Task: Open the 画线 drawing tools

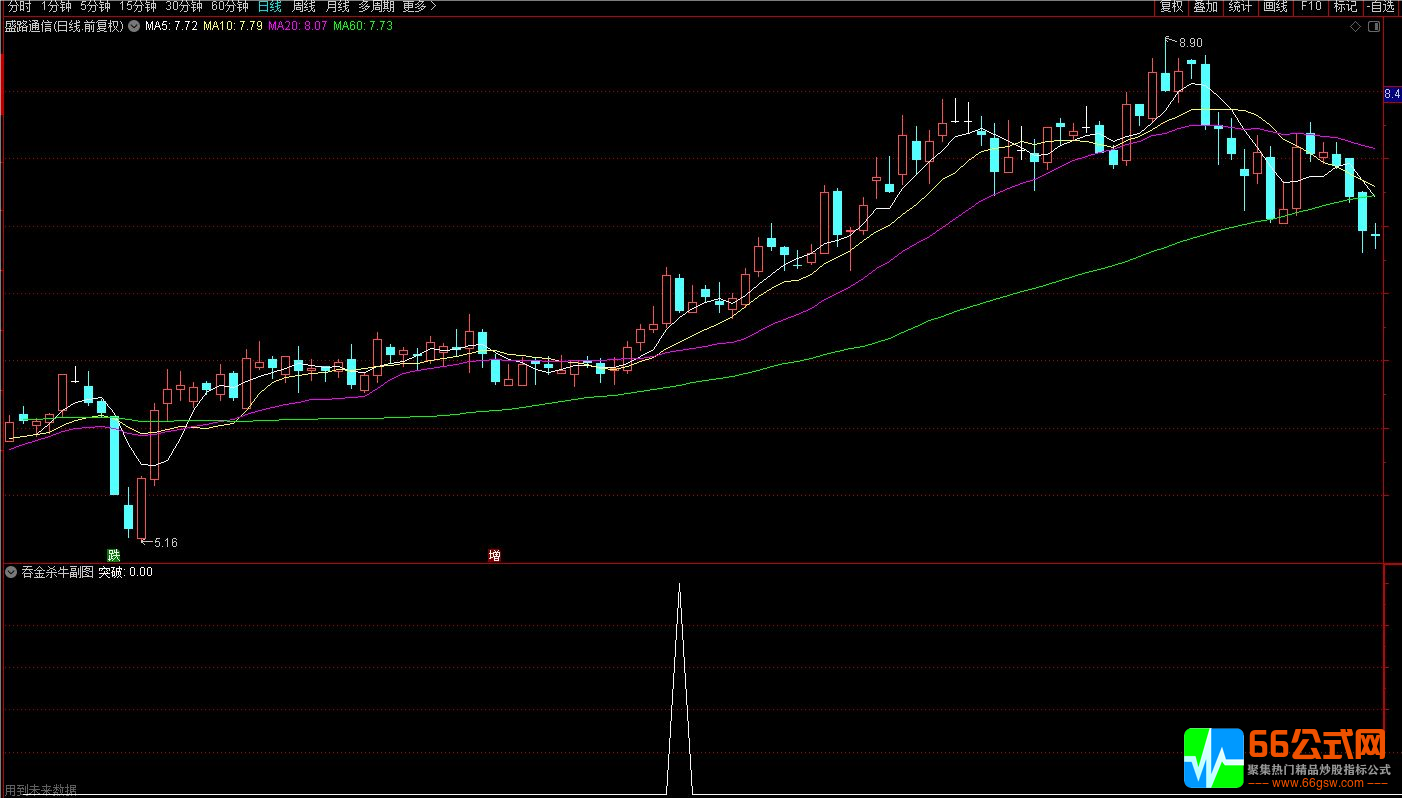Action: pyautogui.click(x=1275, y=6)
